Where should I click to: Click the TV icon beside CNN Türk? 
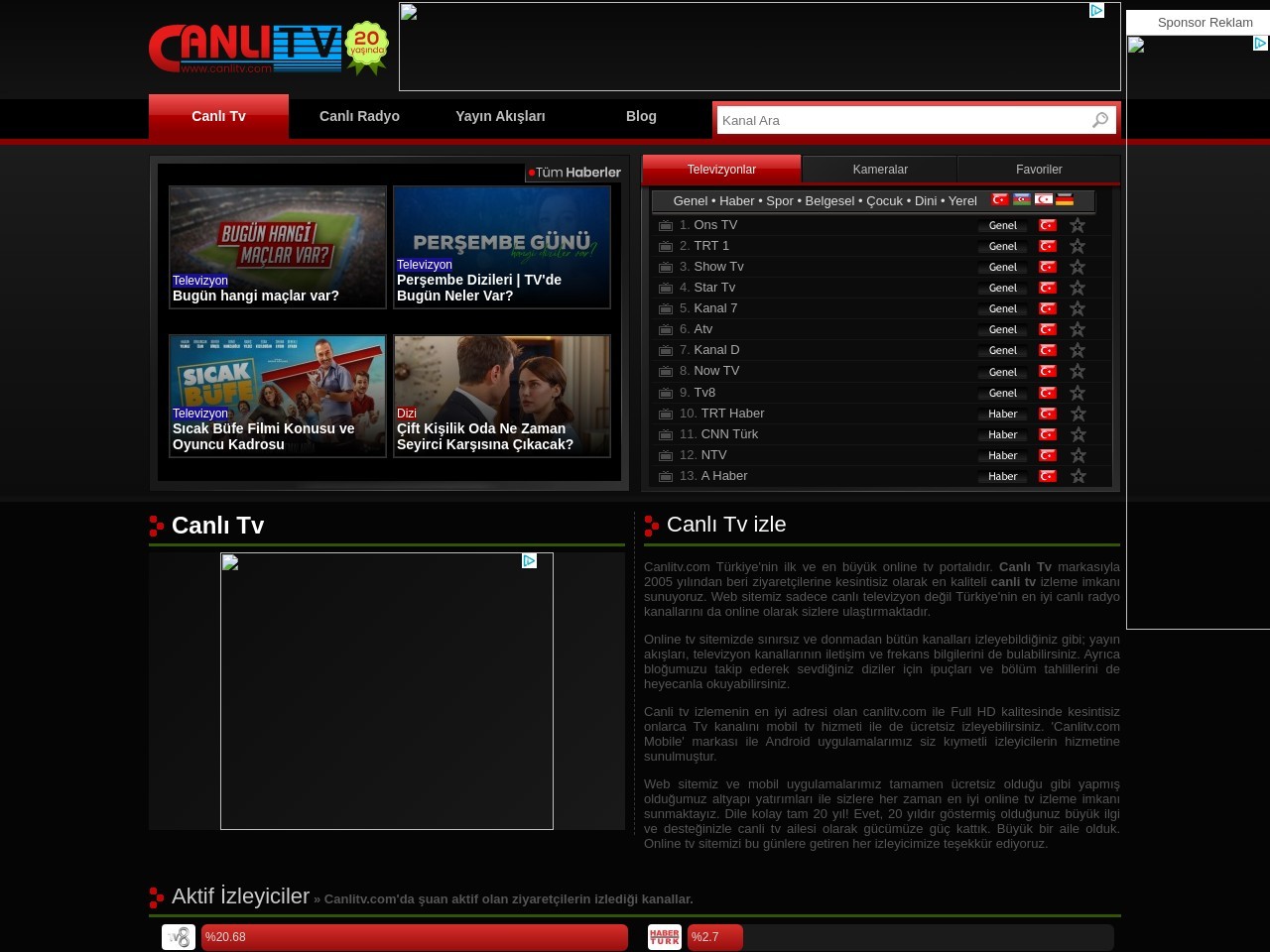pos(666,435)
